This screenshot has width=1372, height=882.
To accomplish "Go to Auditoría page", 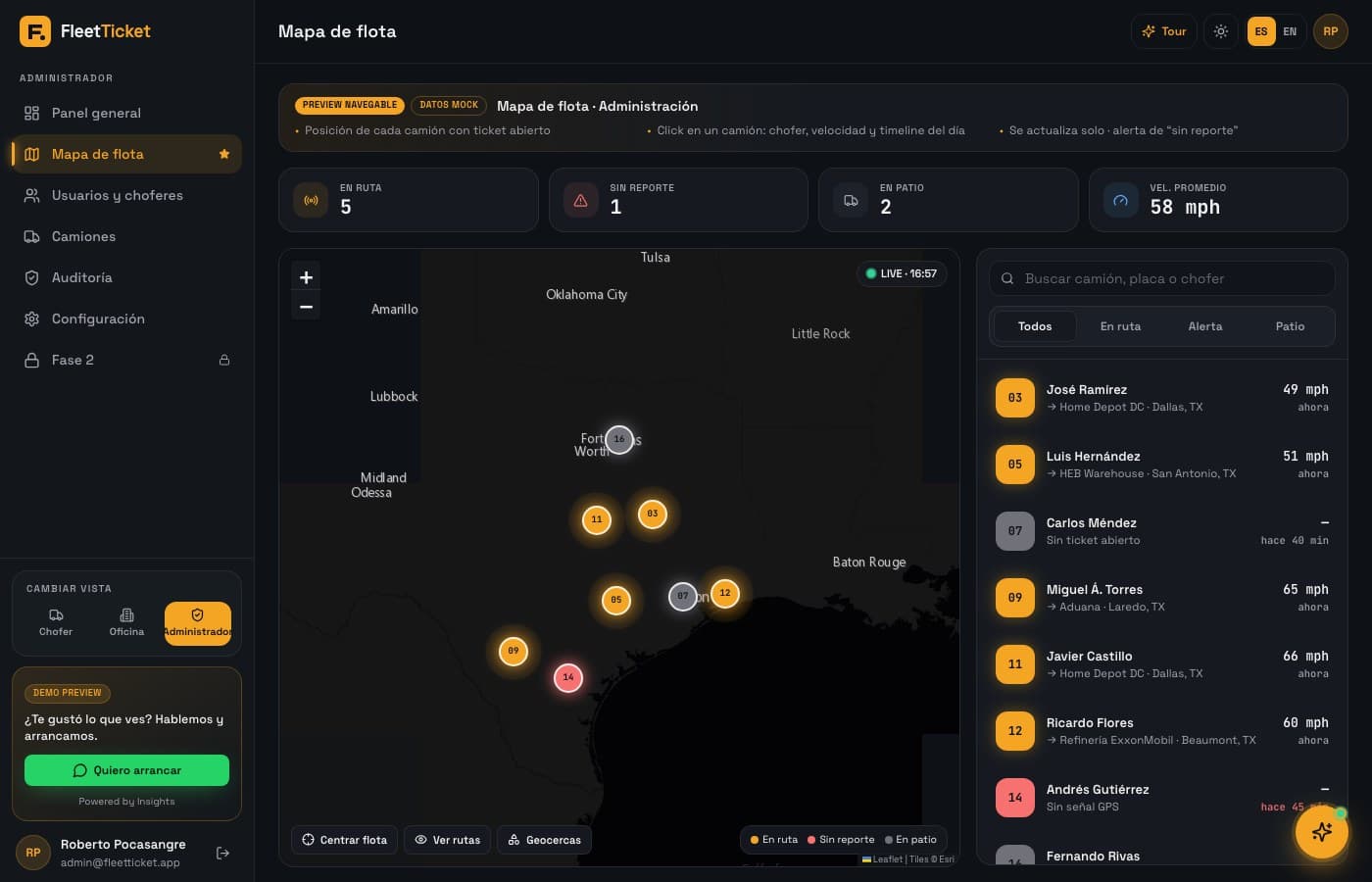I will (126, 277).
